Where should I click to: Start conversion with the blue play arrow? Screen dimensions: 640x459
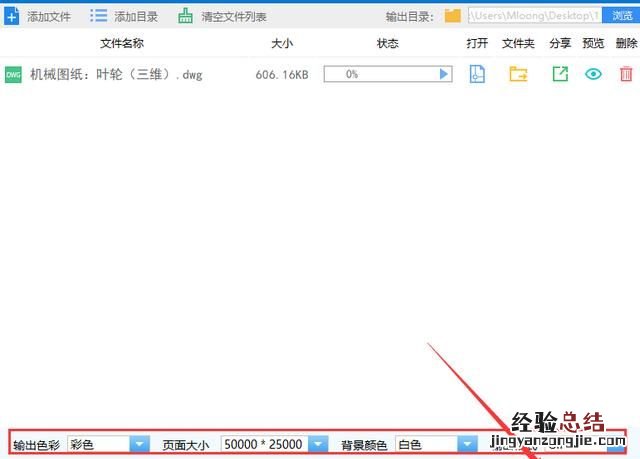444,74
